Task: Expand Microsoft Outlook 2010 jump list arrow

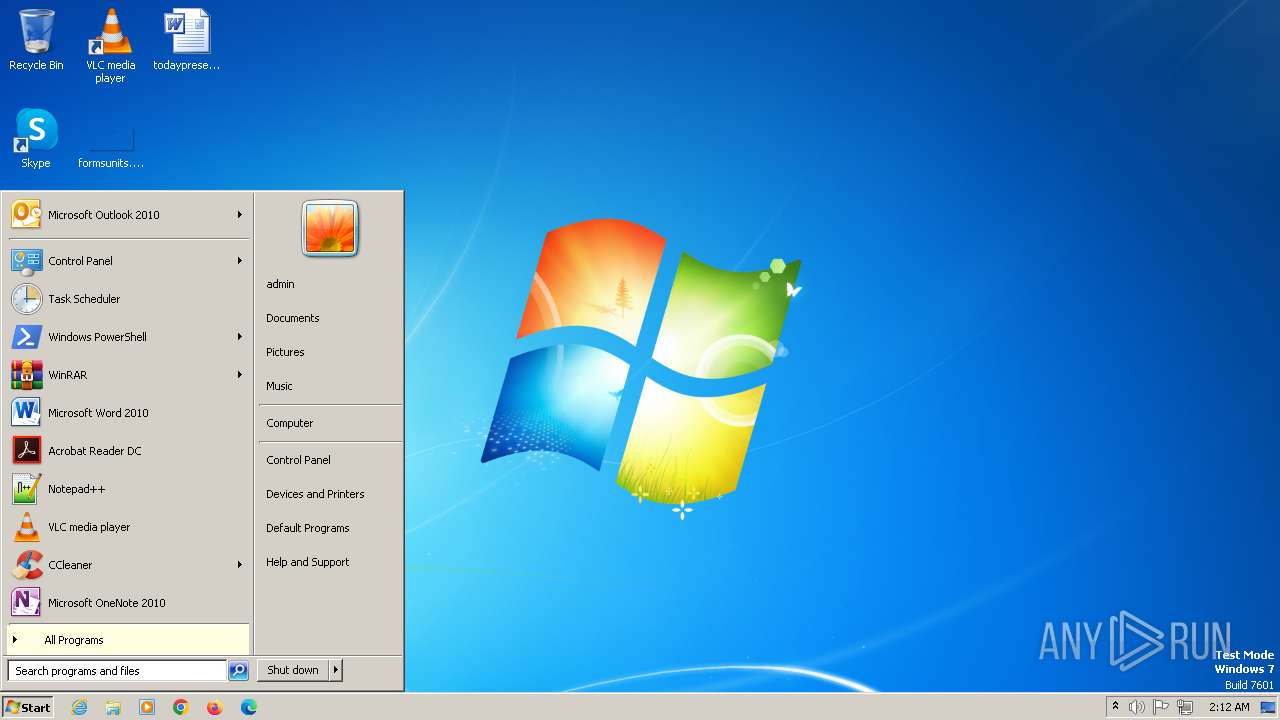Action: (x=240, y=215)
